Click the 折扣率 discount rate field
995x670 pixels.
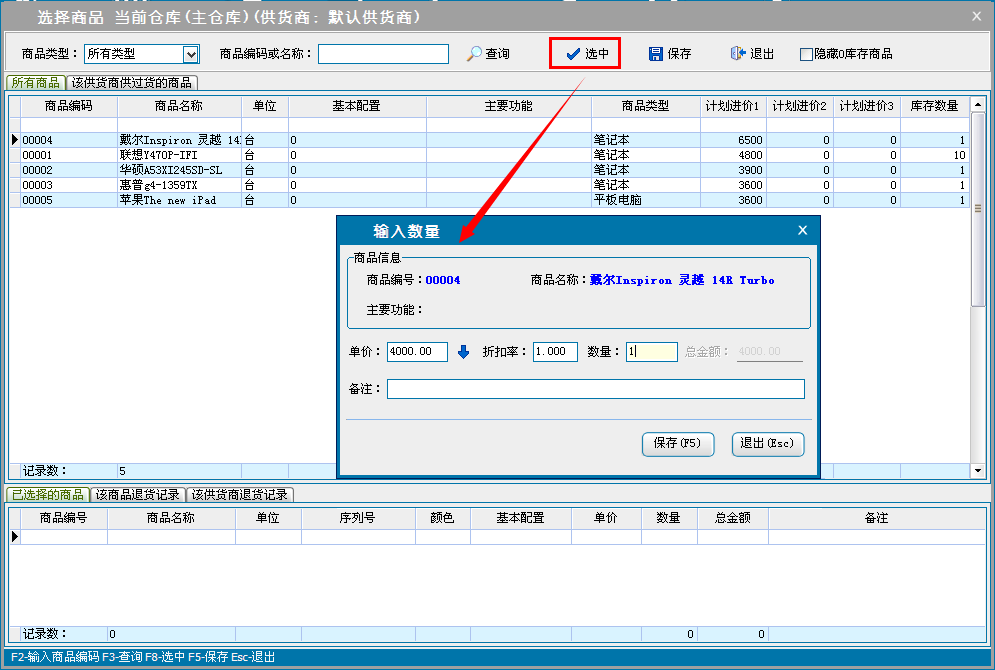pos(555,352)
